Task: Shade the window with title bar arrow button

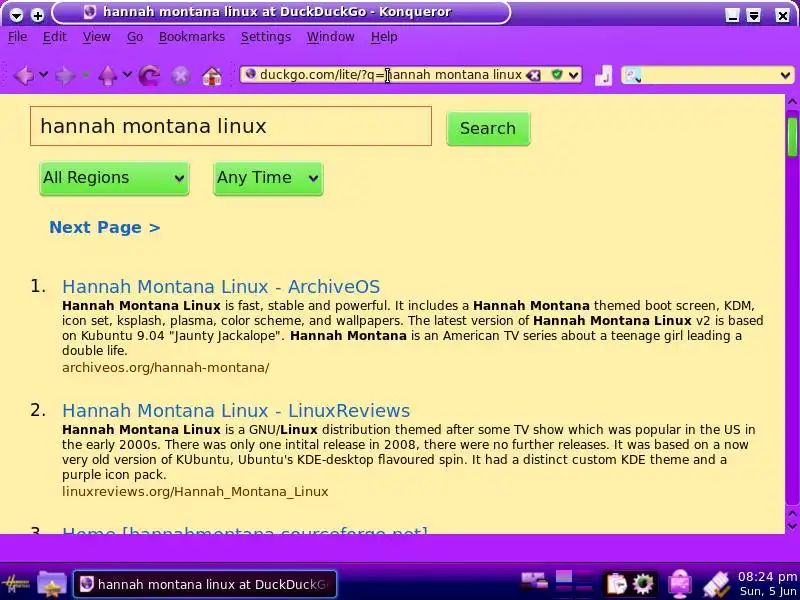Action: click(754, 15)
